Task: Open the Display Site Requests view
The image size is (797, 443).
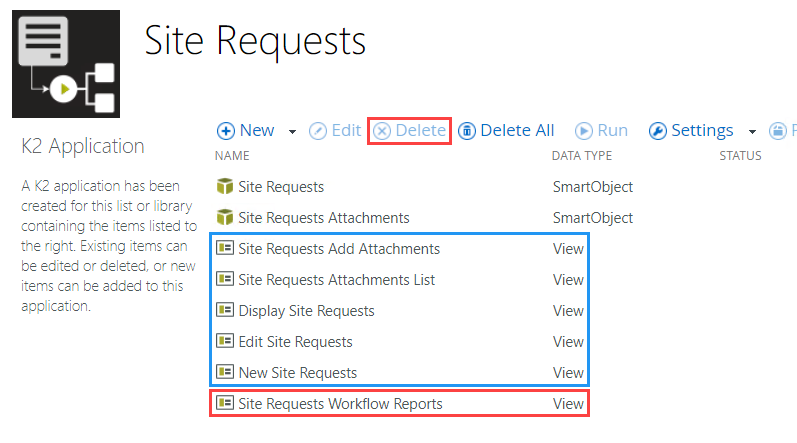Action: pos(306,311)
